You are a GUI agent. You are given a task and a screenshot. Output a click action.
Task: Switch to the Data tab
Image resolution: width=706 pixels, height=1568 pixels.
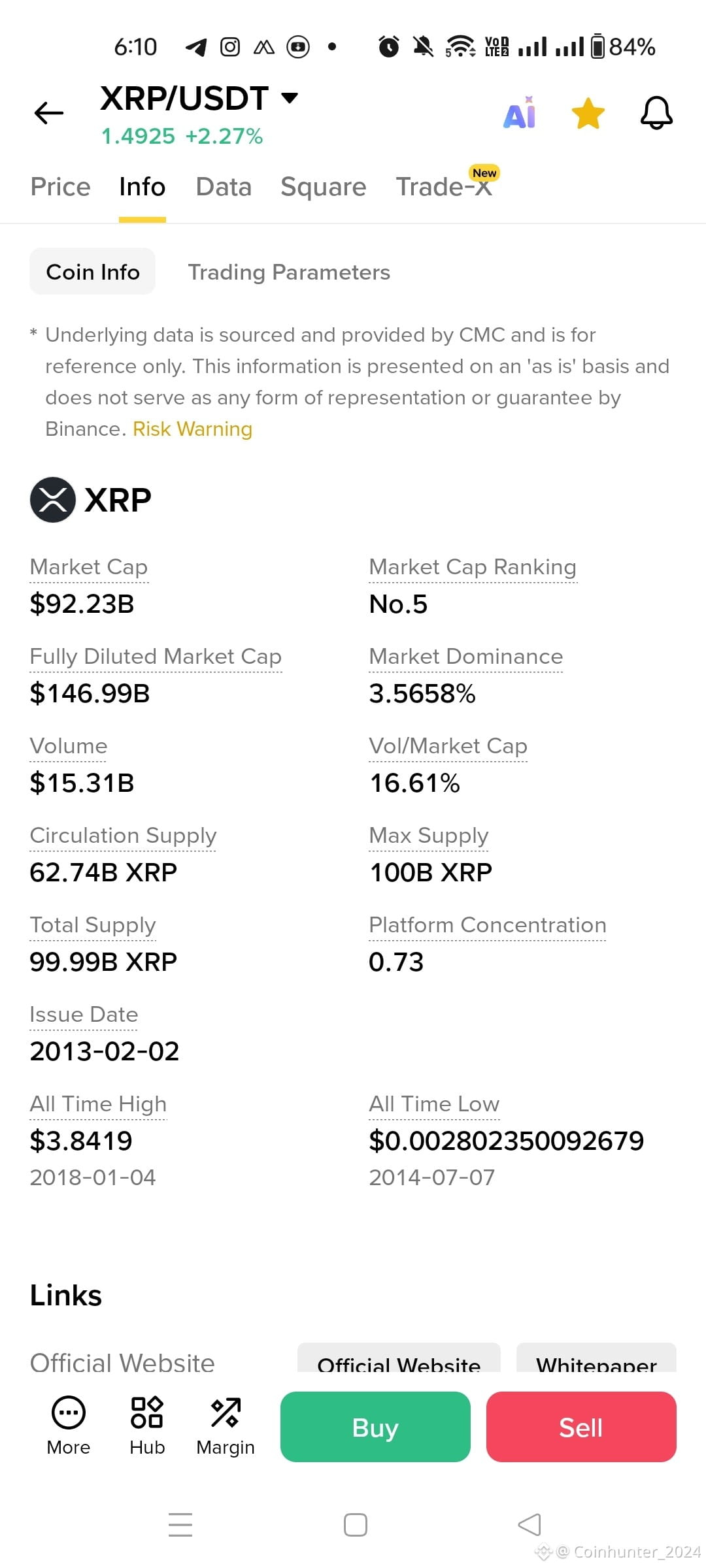224,187
